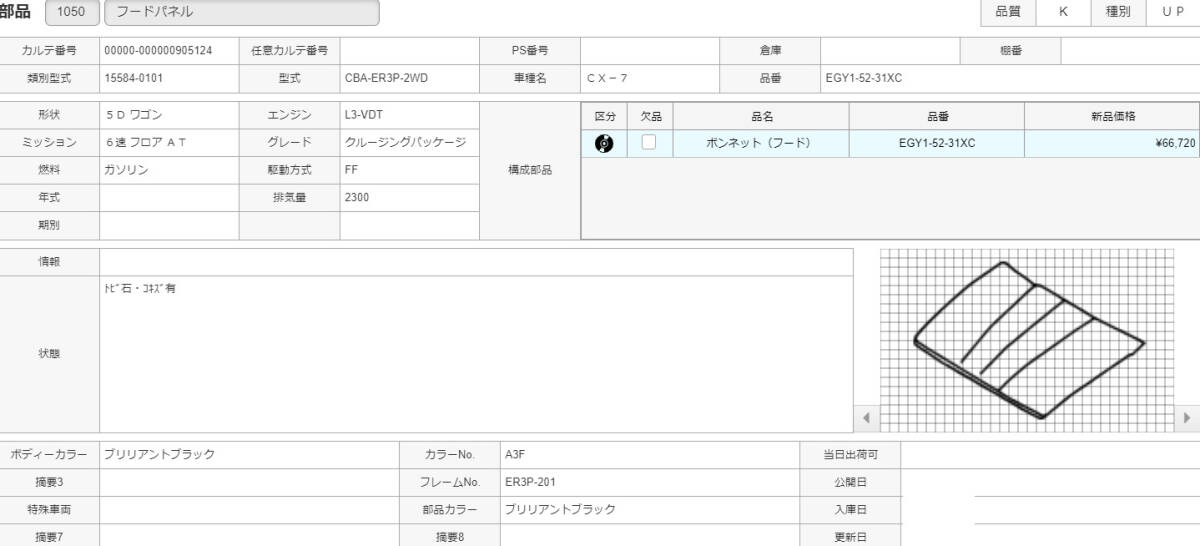Click the 品番 column header in the parts table
The width and height of the screenshot is (1200, 546).
point(937,116)
